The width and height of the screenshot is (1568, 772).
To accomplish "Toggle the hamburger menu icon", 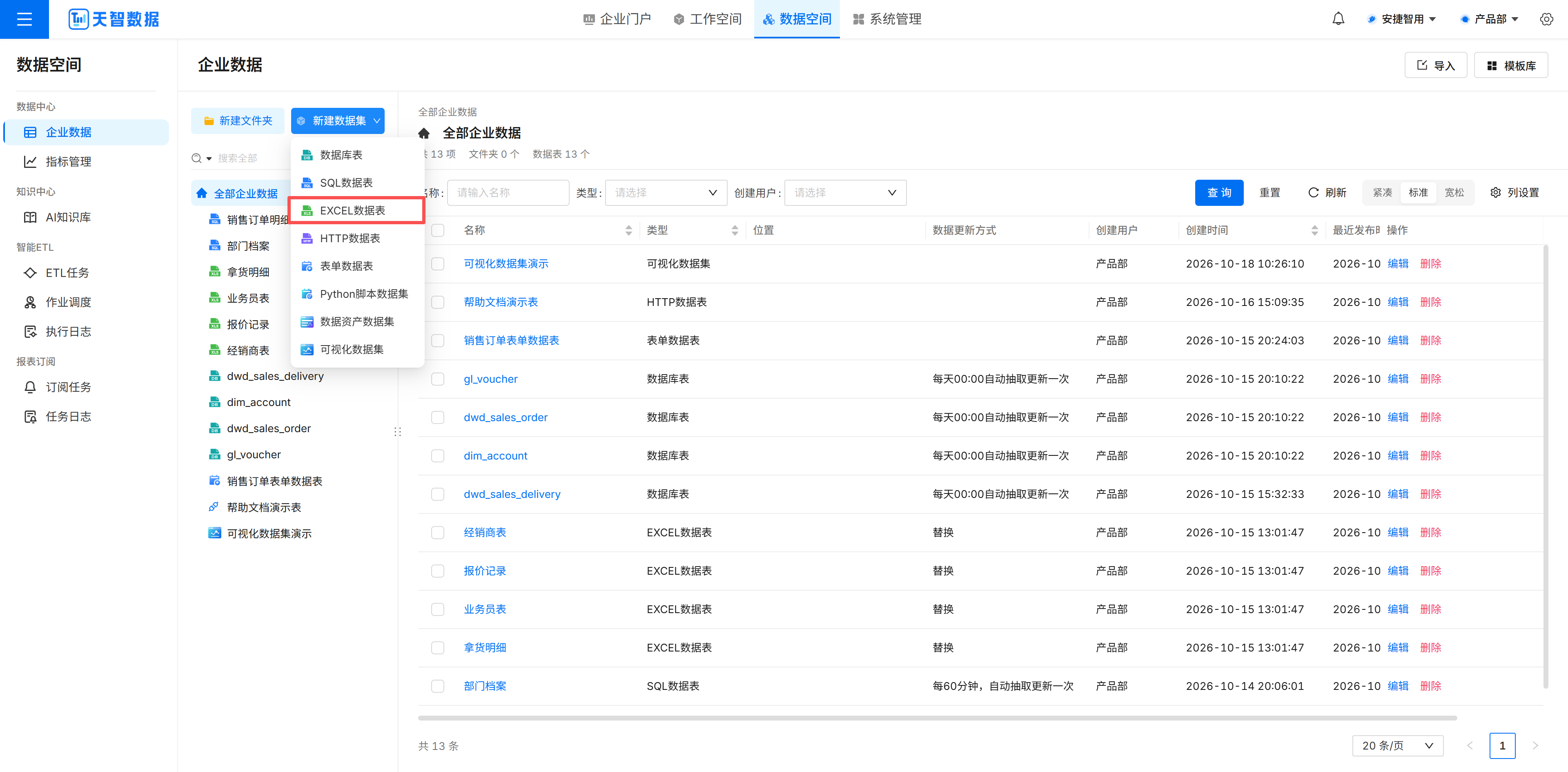I will coord(24,19).
